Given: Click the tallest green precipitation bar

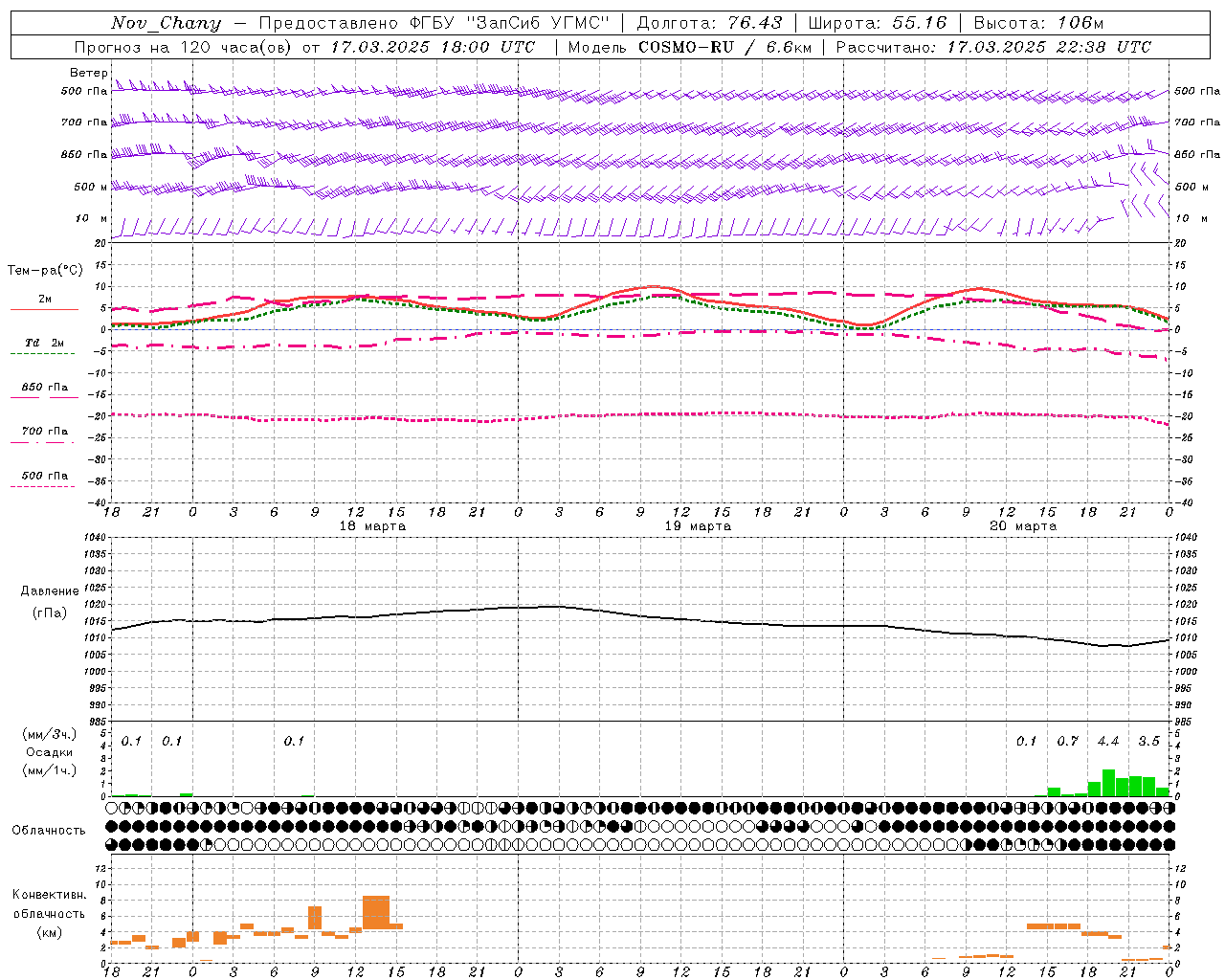Looking at the screenshot, I should pos(1108,783).
